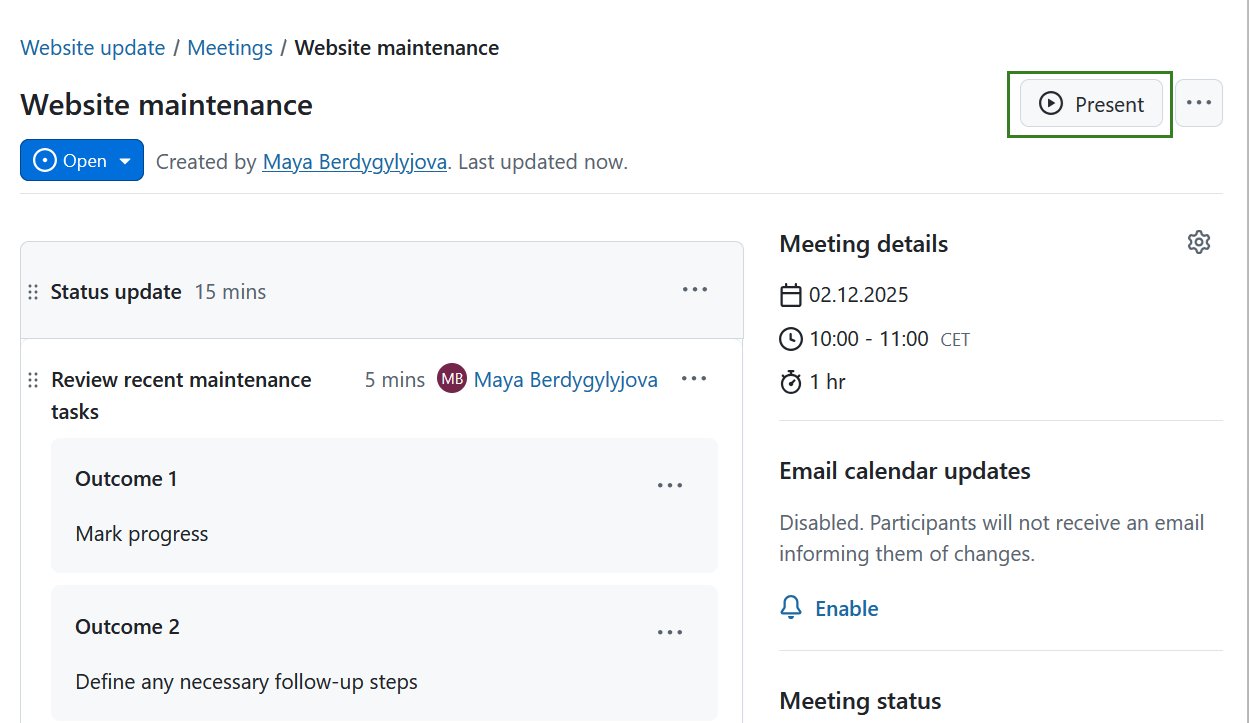The width and height of the screenshot is (1249, 723).
Task: Click the calendar icon next to 02.12.2025
Action: [791, 294]
